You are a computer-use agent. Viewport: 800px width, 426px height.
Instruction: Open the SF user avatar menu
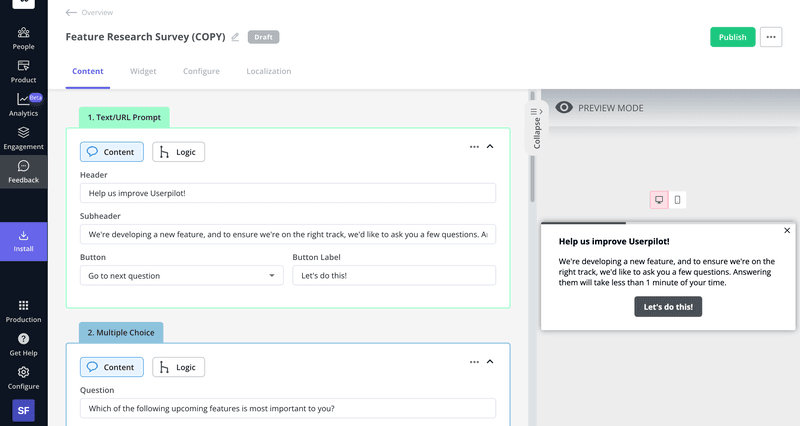coord(23,410)
